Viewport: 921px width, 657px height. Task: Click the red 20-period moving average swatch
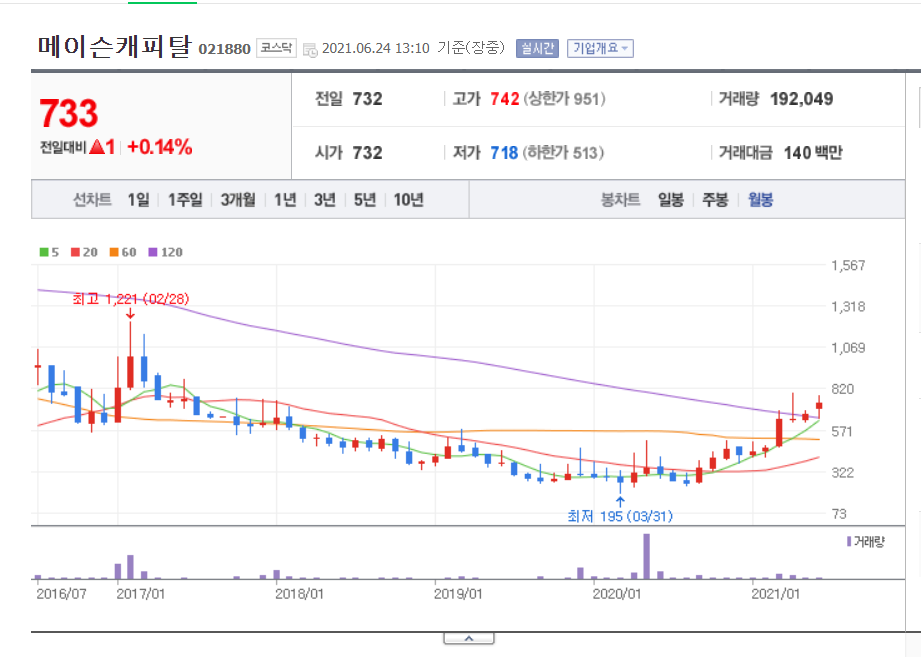pyautogui.click(x=75, y=252)
